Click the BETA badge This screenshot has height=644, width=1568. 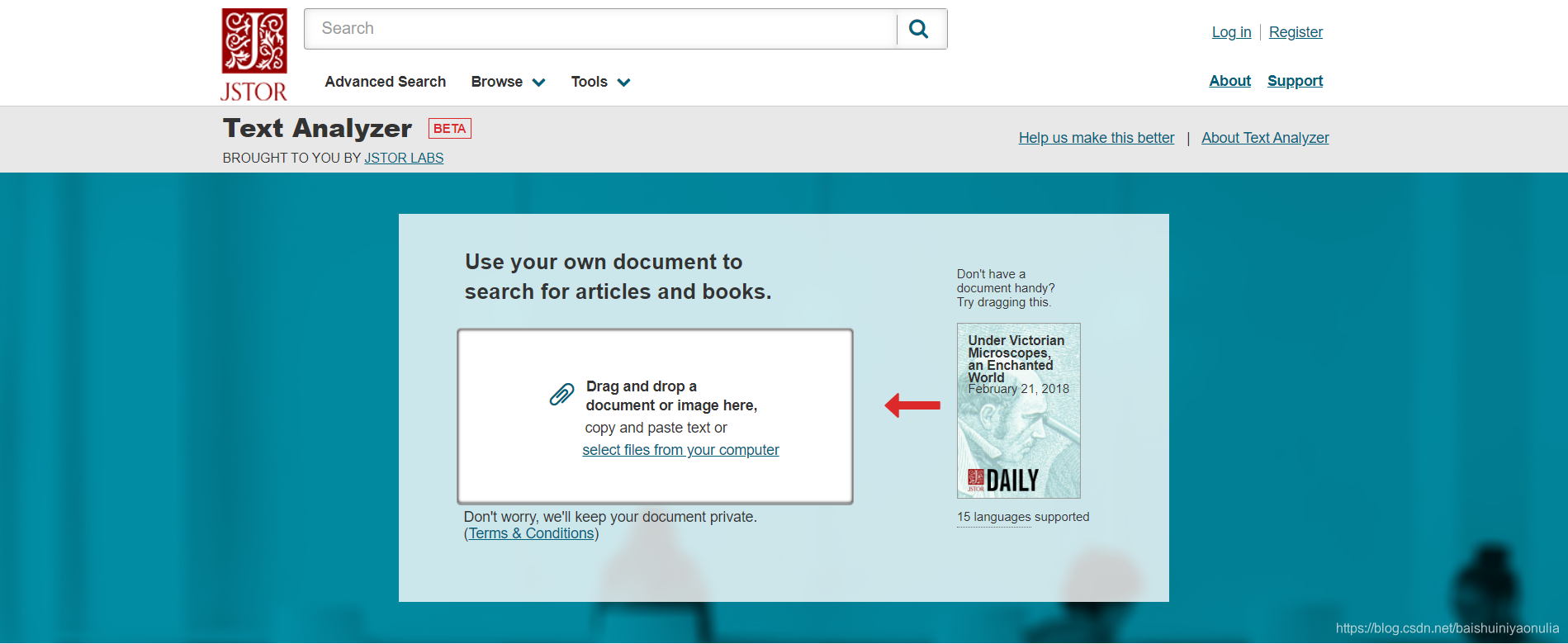pos(449,129)
